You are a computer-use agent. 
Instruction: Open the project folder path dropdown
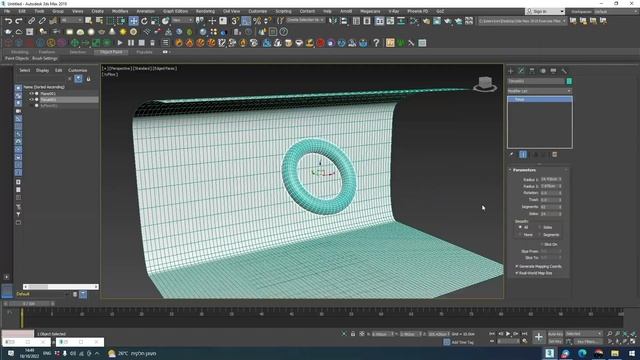coord(522,20)
